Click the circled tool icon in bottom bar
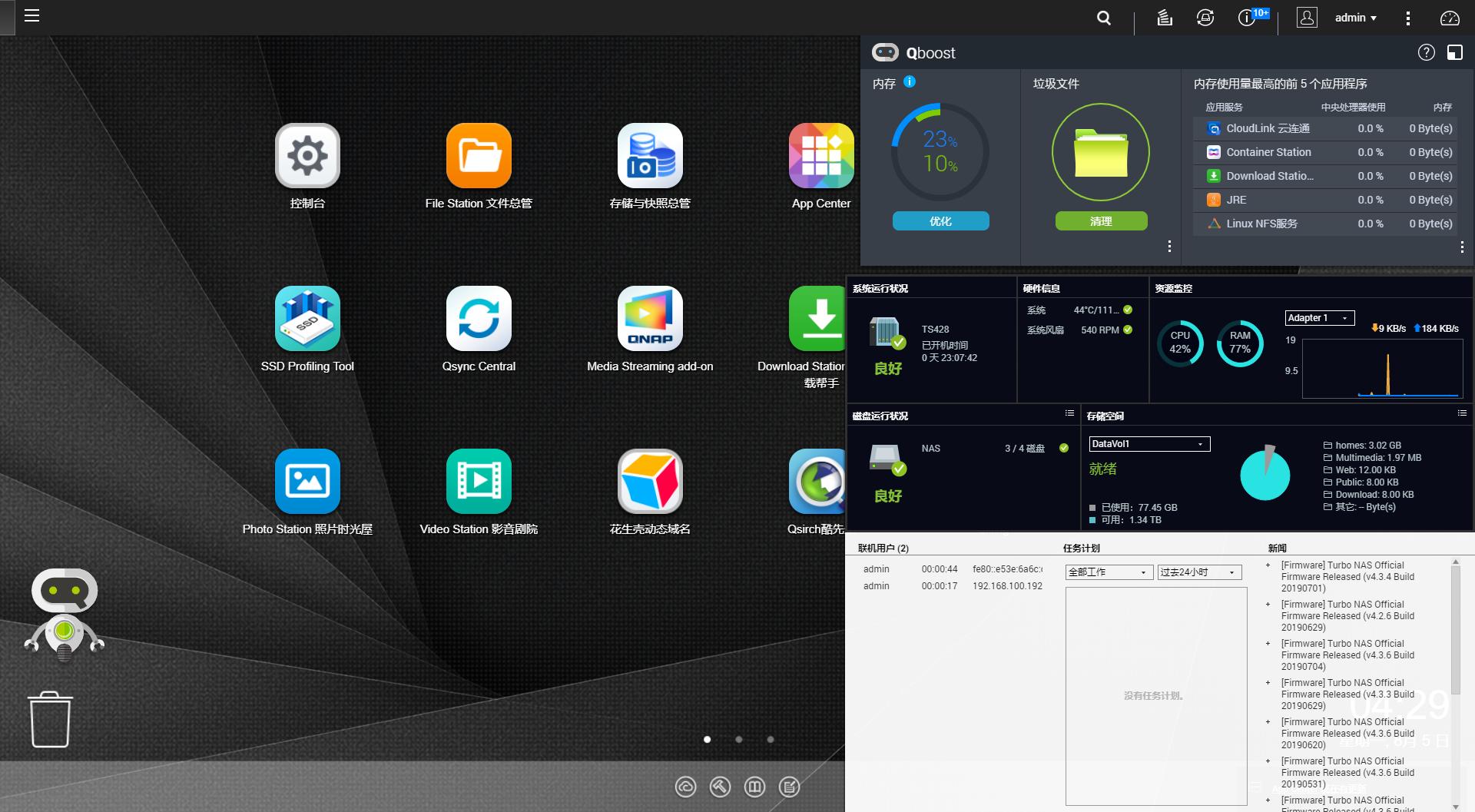This screenshot has height=812, width=1475. point(720,787)
